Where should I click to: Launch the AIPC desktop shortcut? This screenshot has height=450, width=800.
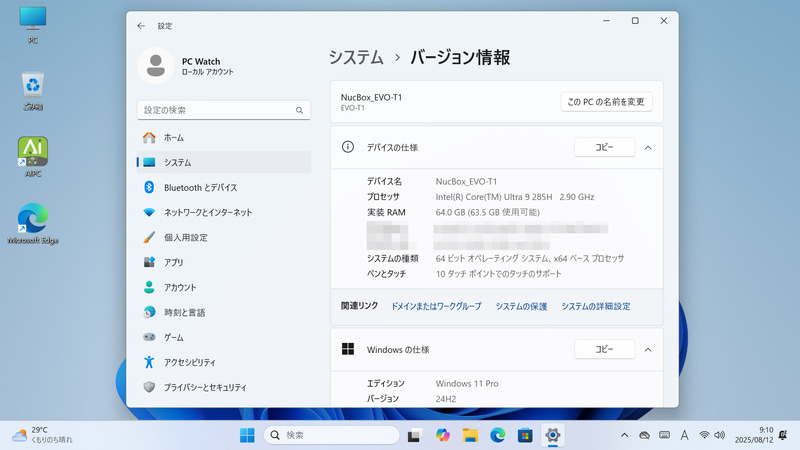coord(33,157)
